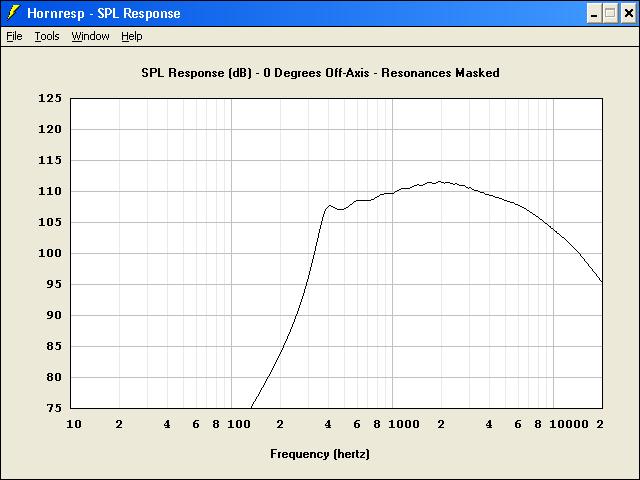Click the 'Frequency (hertz)' axis label
This screenshot has height=480, width=640.
tap(320, 454)
